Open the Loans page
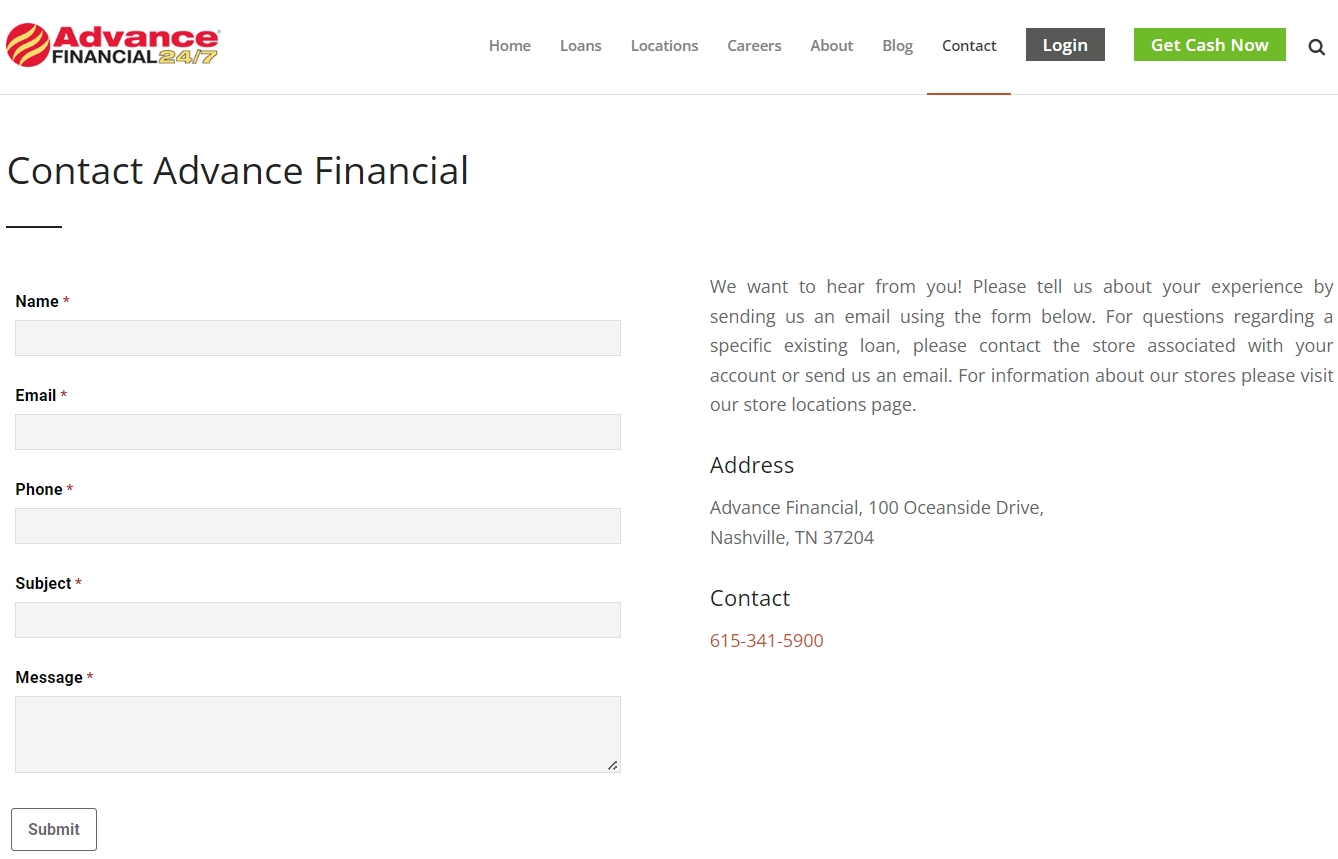Viewport: 1338px width, 859px height. tap(581, 45)
